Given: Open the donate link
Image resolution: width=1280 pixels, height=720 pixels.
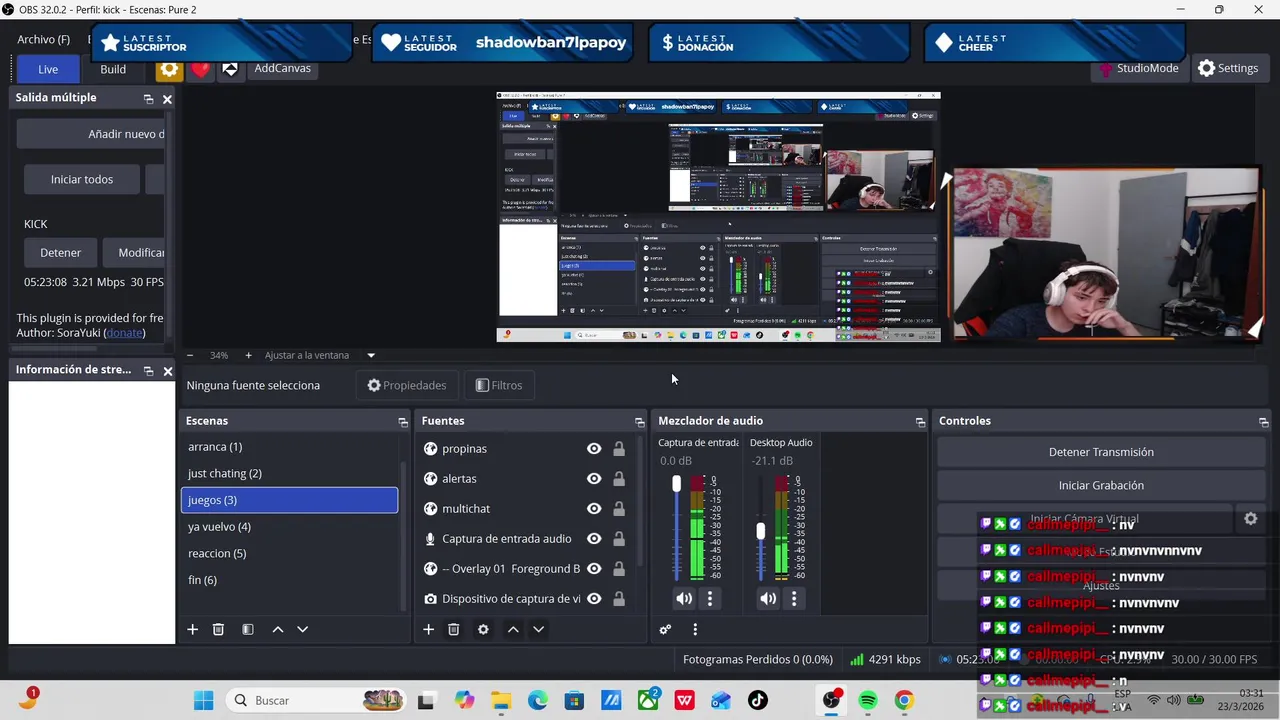Looking at the screenshot, I should pyautogui.click(x=124, y=333).
